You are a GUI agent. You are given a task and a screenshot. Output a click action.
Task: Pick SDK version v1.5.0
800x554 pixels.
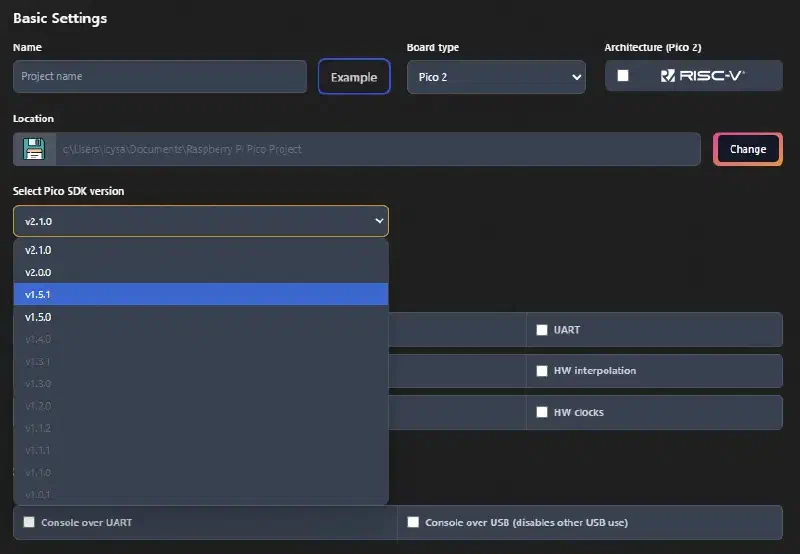201,317
